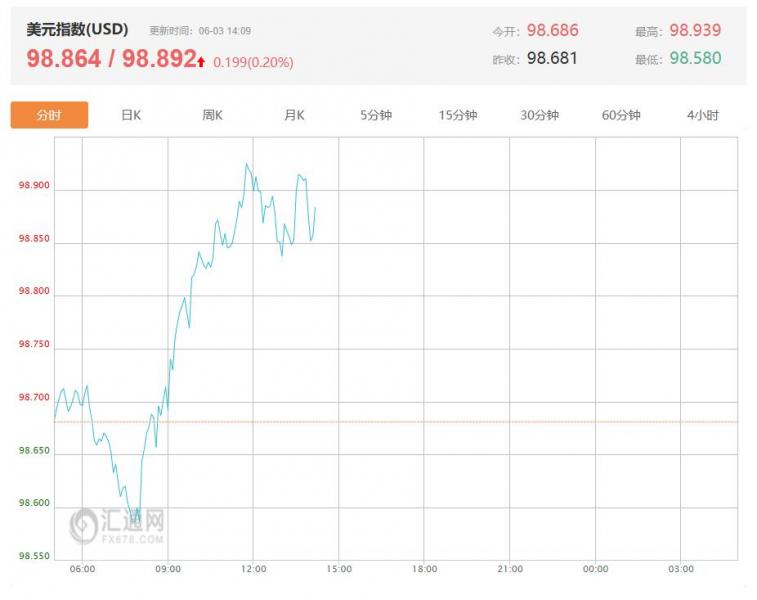The height and width of the screenshot is (600, 757).
Task: Click the 更新时间 06-03 14:09 timestamp
Action: click(x=200, y=31)
